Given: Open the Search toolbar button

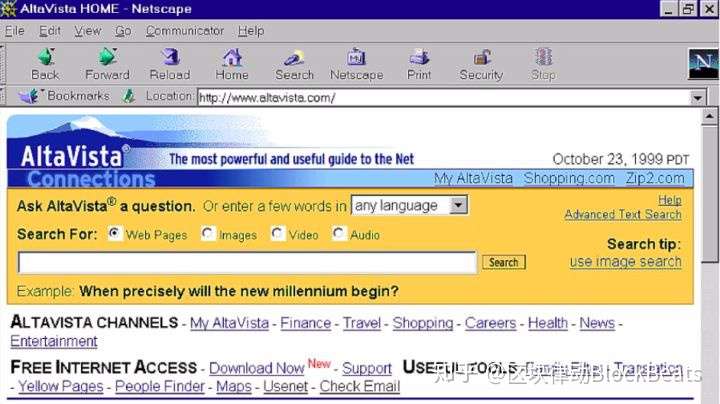Looking at the screenshot, I should click(294, 57).
